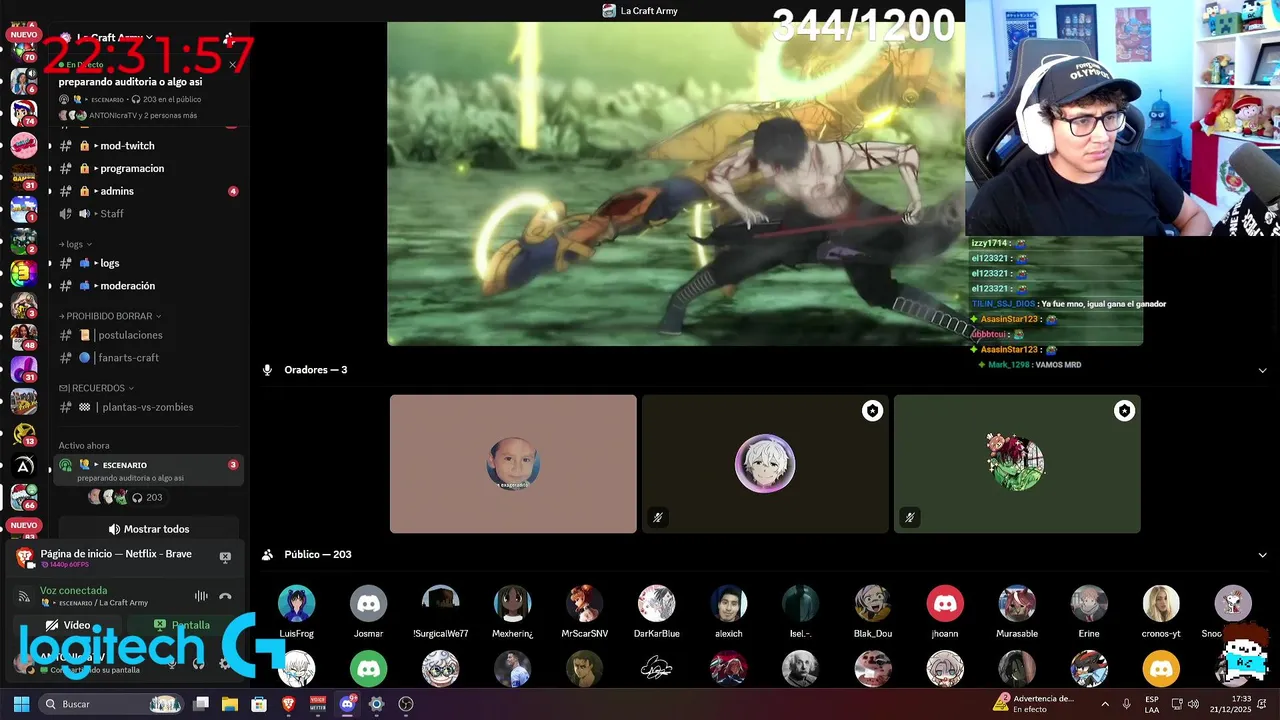Image resolution: width=1280 pixels, height=720 pixels.
Task: Select the white-haired avatar speaker tile
Action: click(x=765, y=464)
